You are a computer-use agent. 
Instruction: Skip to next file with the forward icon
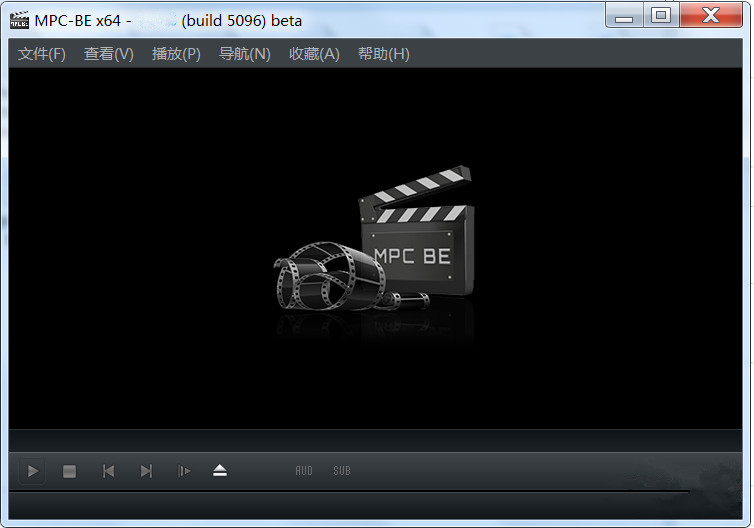pyautogui.click(x=146, y=471)
